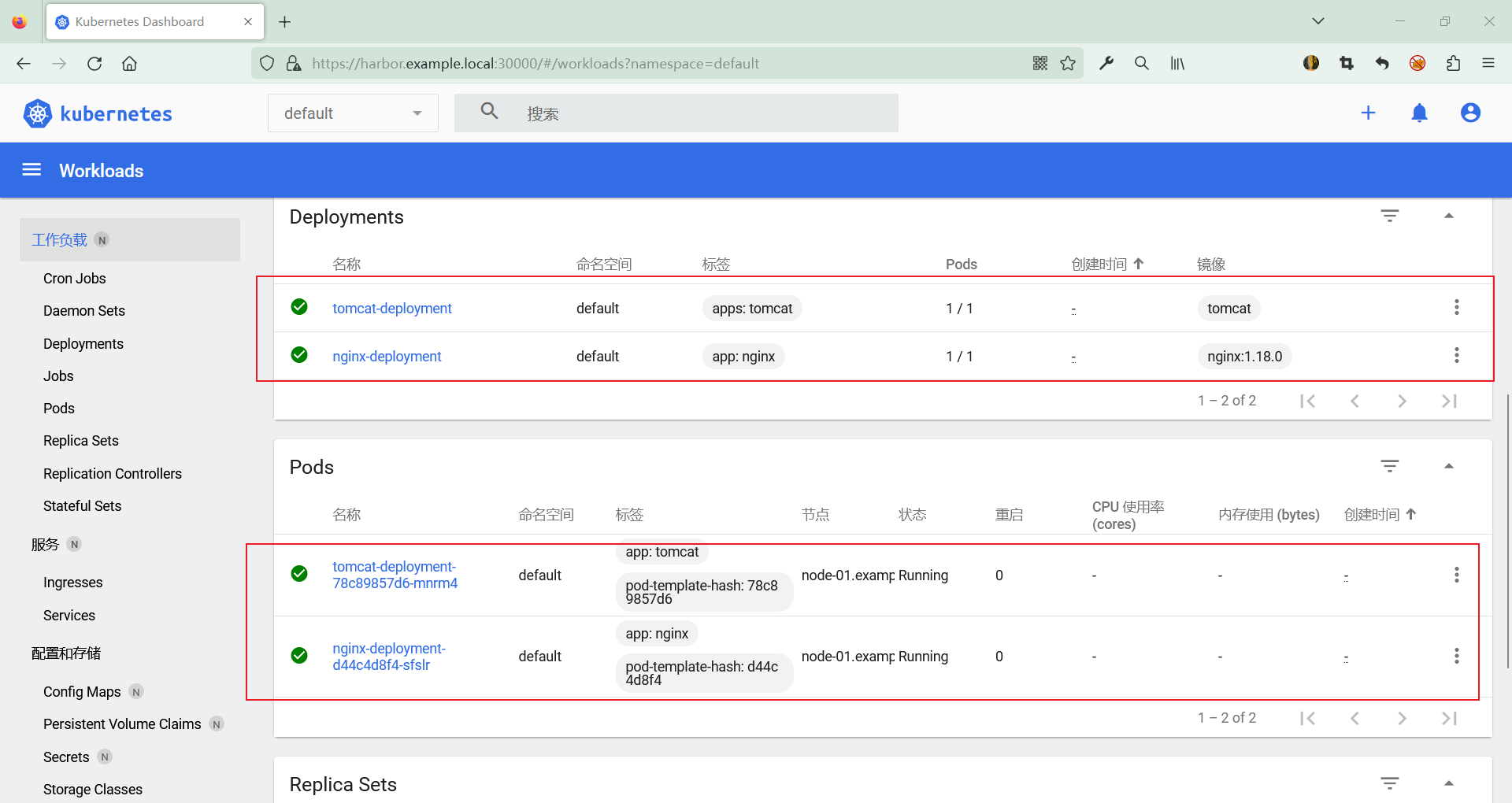
Task: Open actions menu for nginx-deployment
Action: [x=1456, y=355]
